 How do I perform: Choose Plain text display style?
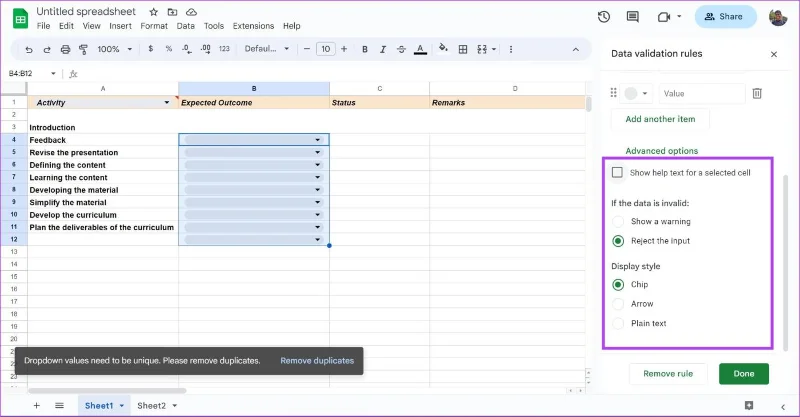(x=618, y=323)
